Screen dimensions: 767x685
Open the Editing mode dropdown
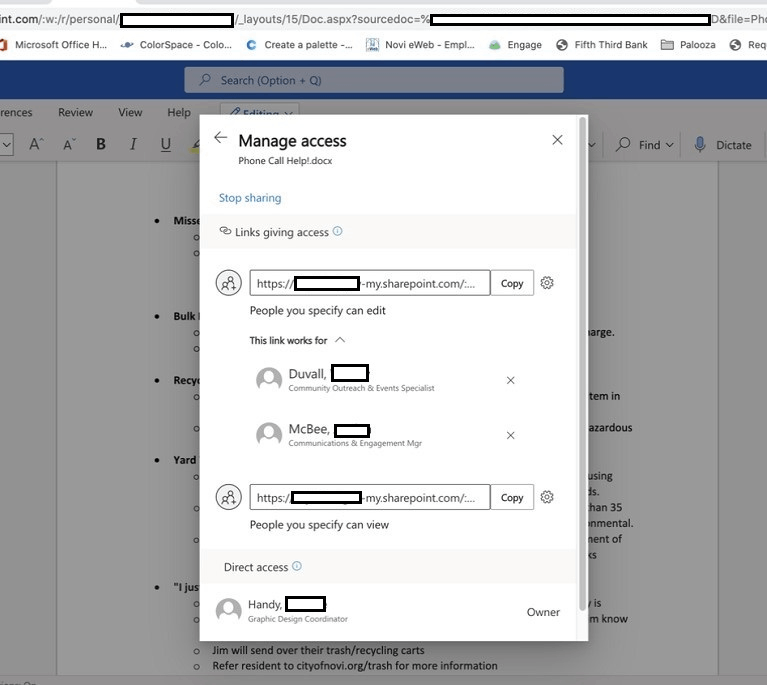coord(260,110)
